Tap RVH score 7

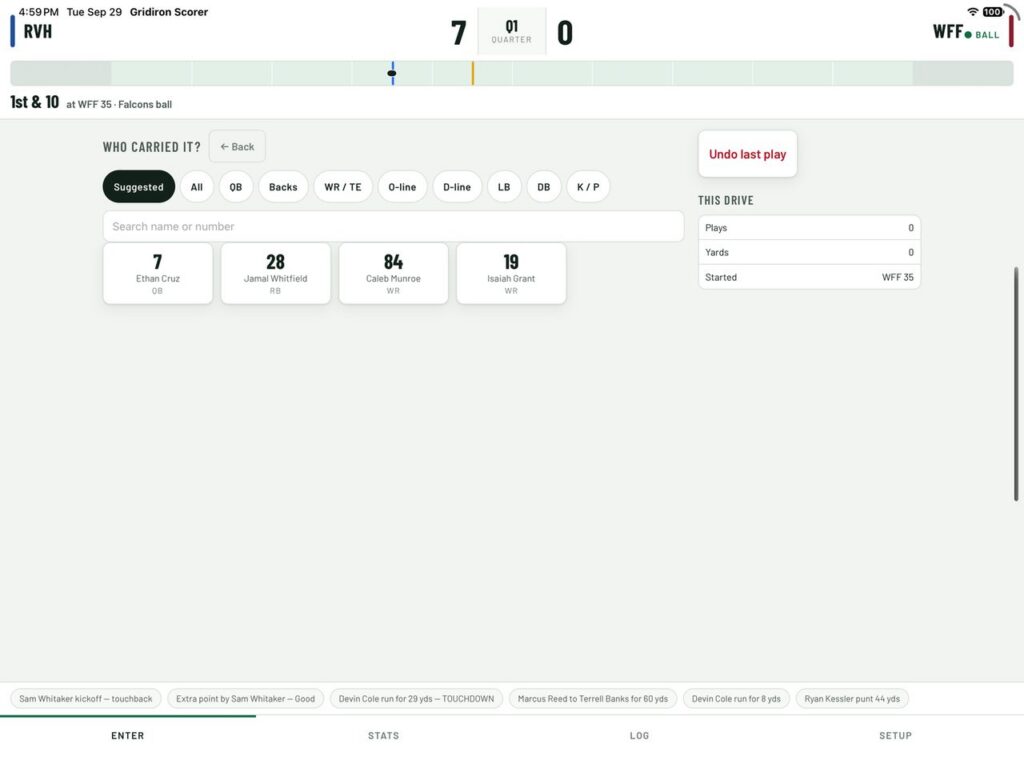pyautogui.click(x=459, y=33)
